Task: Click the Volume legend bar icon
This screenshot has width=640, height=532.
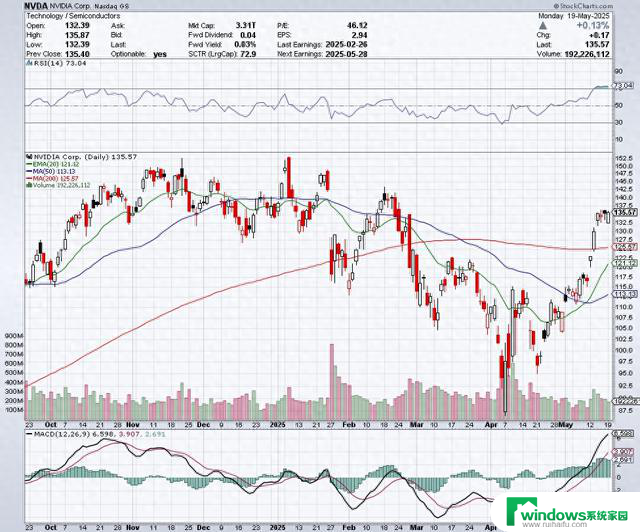Action: click(29, 185)
